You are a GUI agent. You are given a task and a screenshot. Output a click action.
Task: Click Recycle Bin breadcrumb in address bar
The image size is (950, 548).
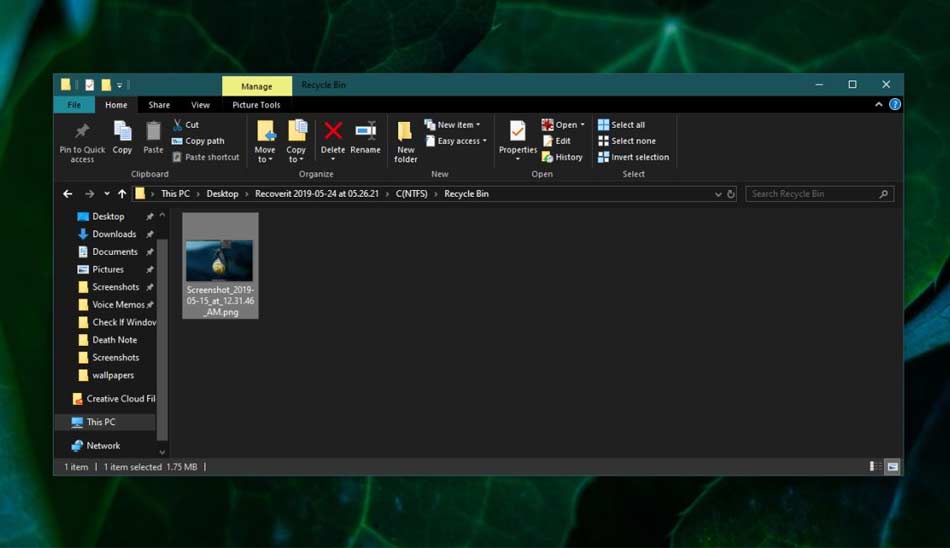pyautogui.click(x=466, y=194)
